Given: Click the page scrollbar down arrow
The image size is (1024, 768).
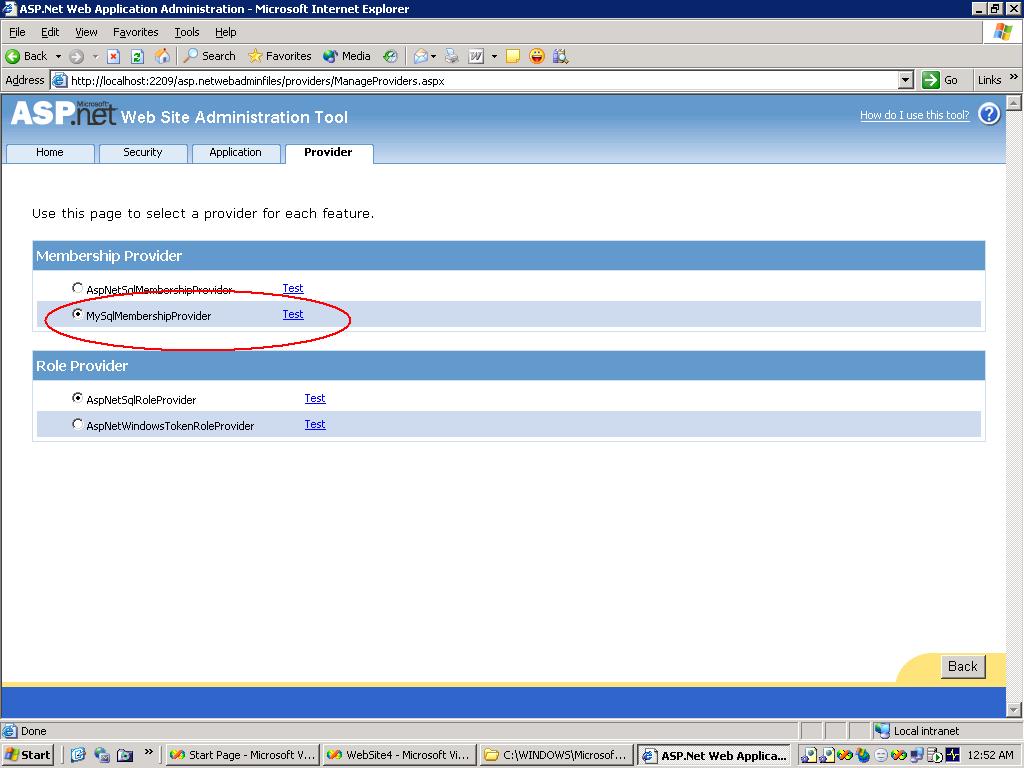Looking at the screenshot, I should 1014,709.
